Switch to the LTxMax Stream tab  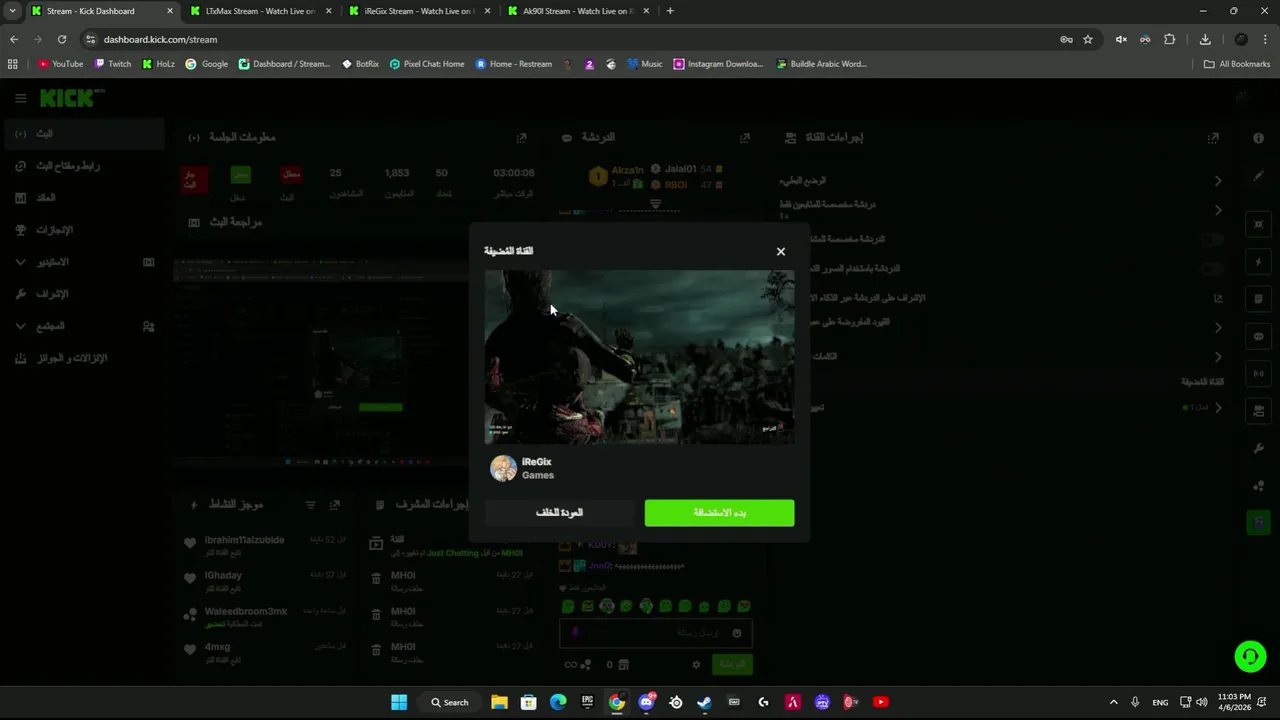point(259,11)
